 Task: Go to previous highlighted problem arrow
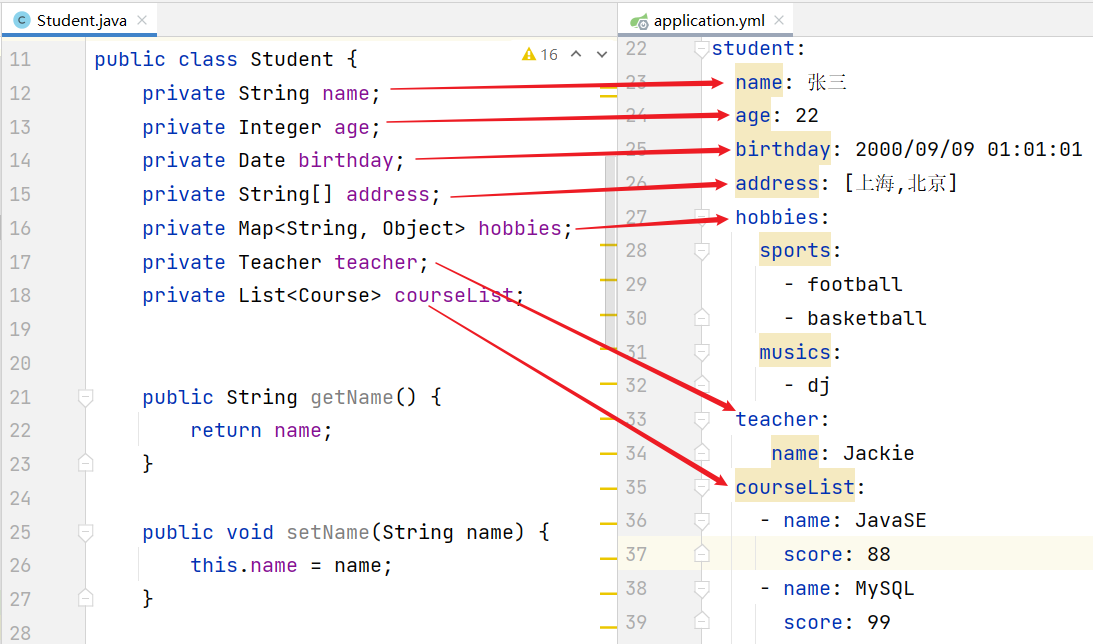pos(576,54)
